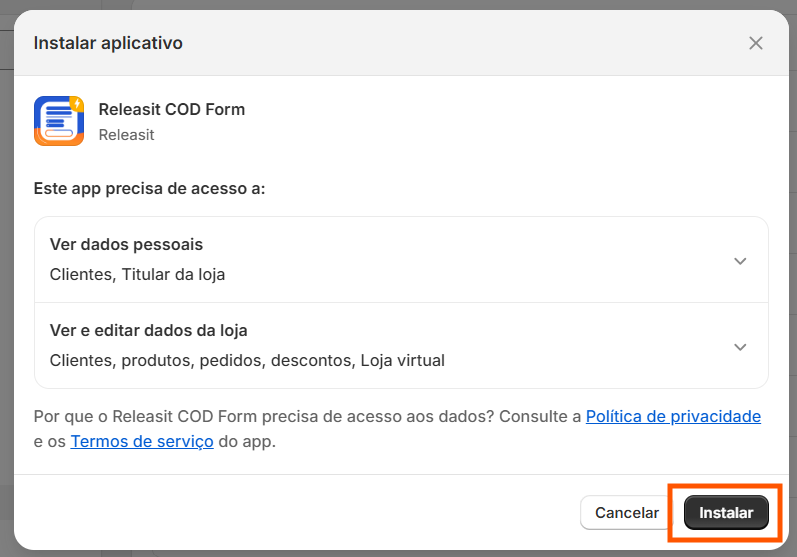
Task: Select the Ver e editar dados da loja heading
Action: 148,330
